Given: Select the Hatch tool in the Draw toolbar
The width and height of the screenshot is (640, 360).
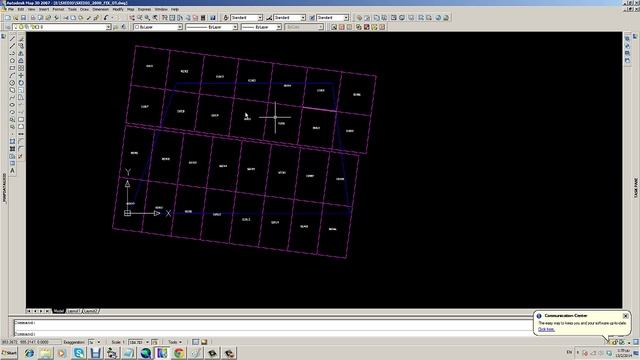Looking at the screenshot, I should pos(12,149).
